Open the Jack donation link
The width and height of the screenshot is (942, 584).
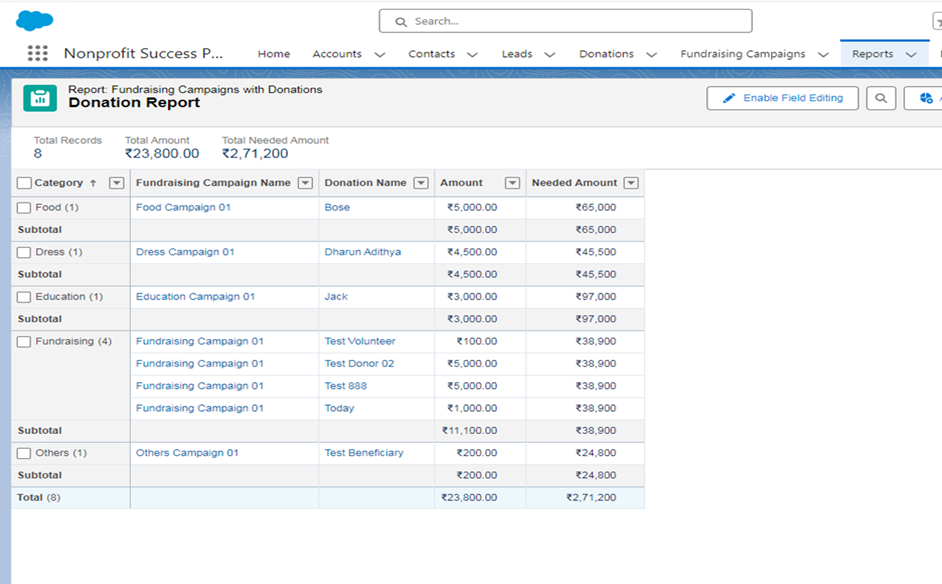[336, 296]
